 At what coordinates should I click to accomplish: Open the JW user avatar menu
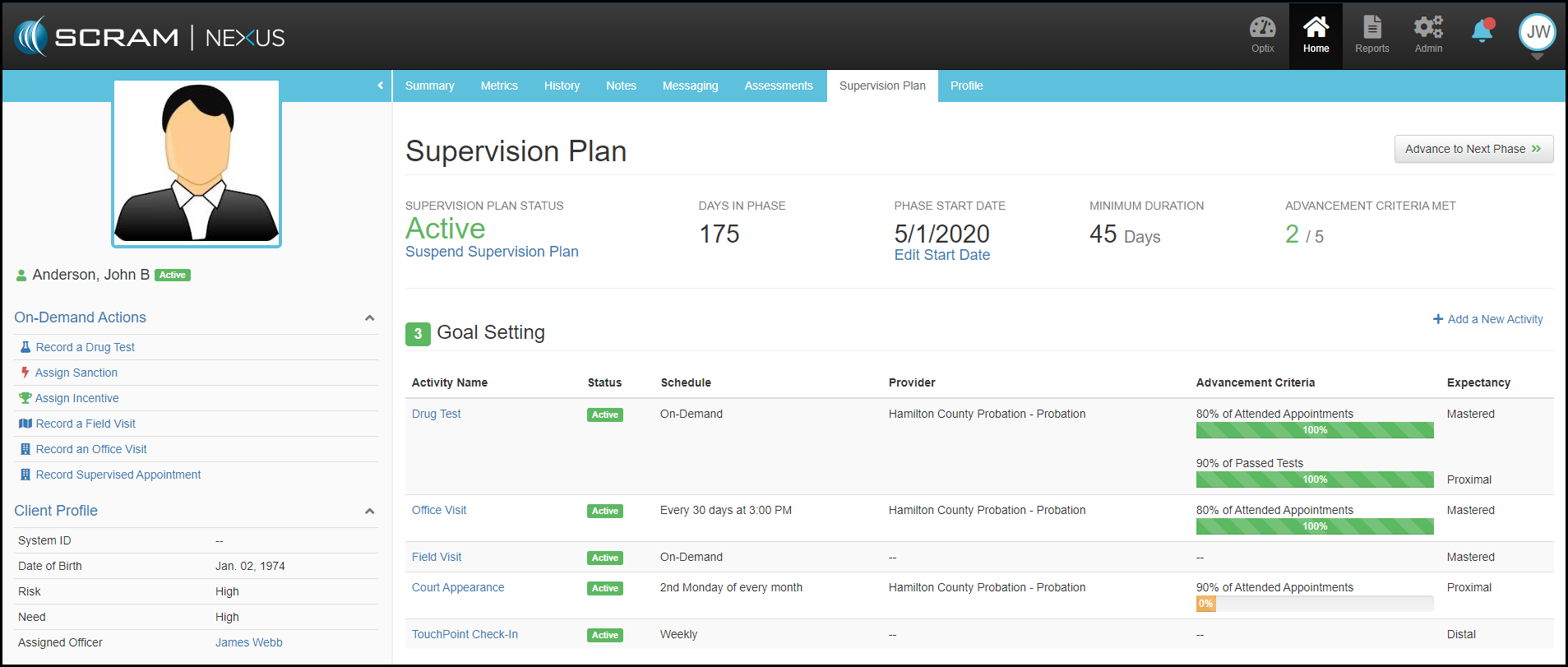[x=1537, y=33]
